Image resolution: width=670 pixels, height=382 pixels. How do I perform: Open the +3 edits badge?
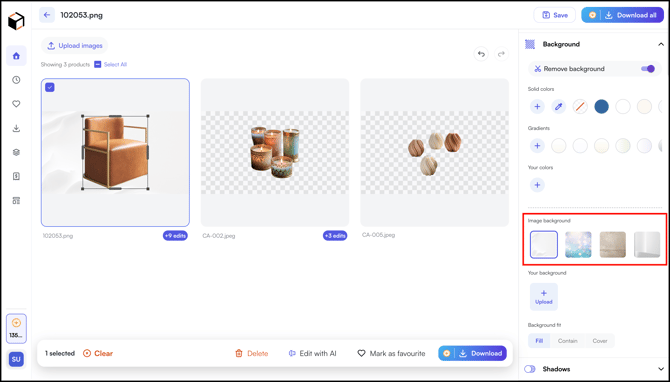pyautogui.click(x=335, y=235)
